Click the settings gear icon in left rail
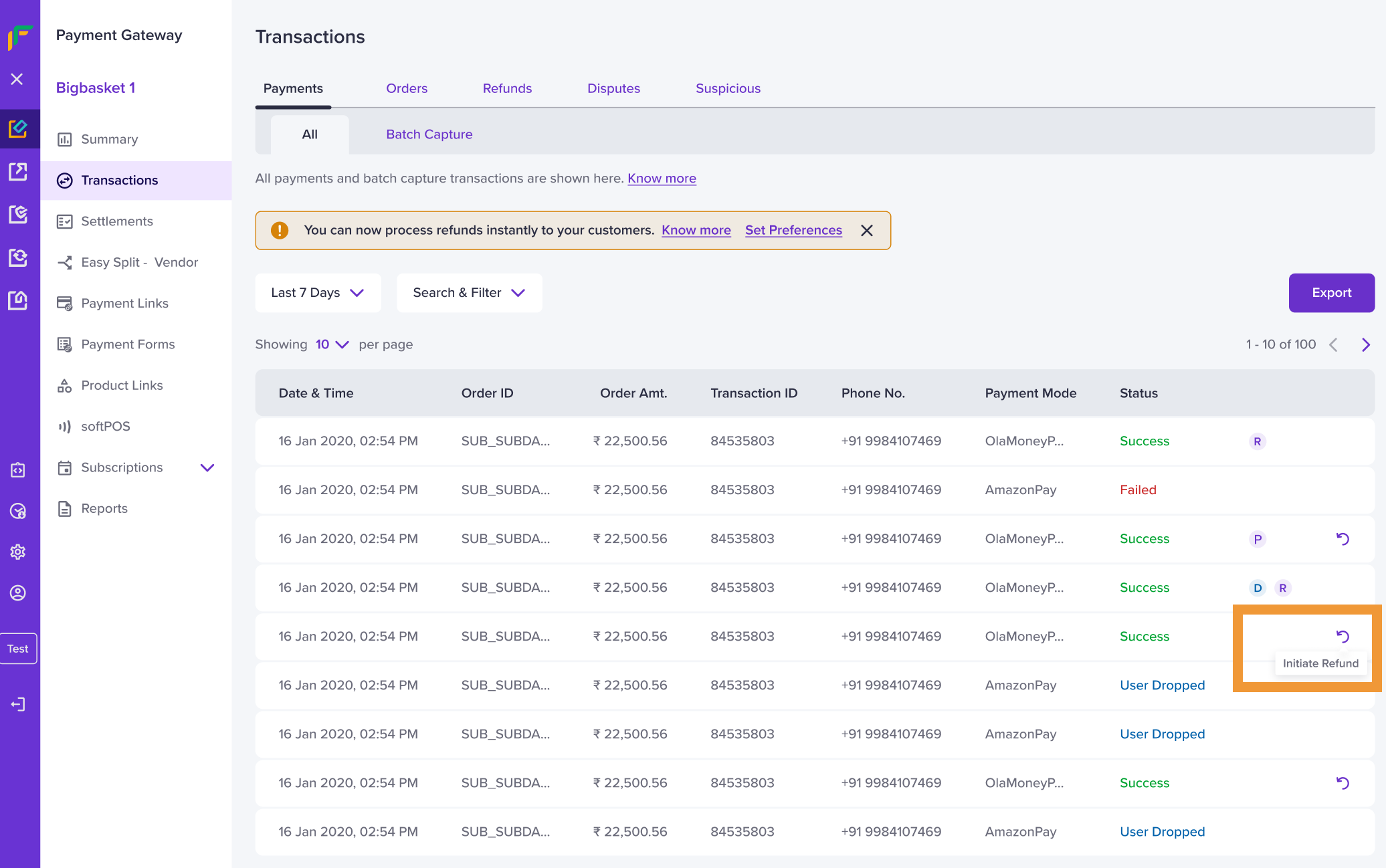The image size is (1386, 868). coord(18,552)
